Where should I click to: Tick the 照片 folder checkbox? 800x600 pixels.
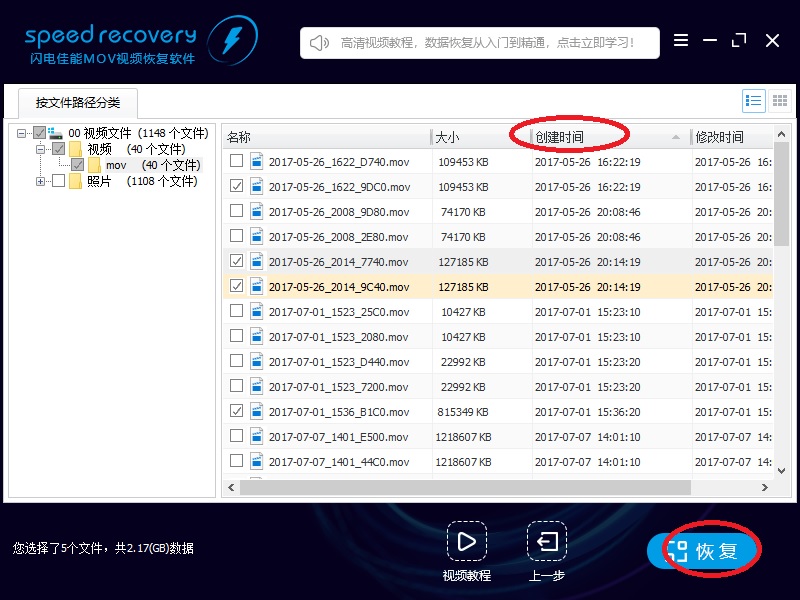coord(58,181)
